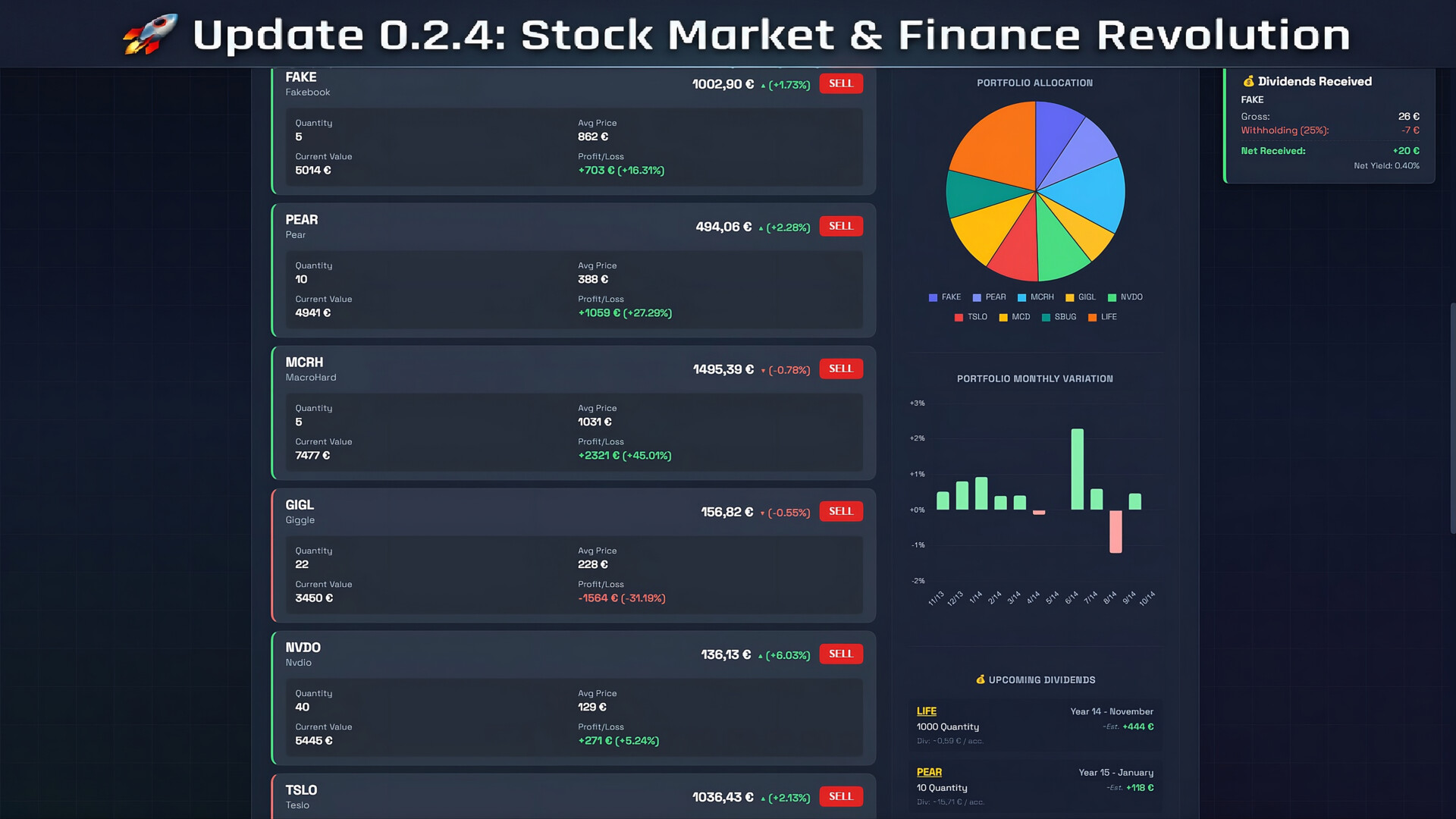Open the LIFE link in Upcoming Dividends

tap(927, 711)
